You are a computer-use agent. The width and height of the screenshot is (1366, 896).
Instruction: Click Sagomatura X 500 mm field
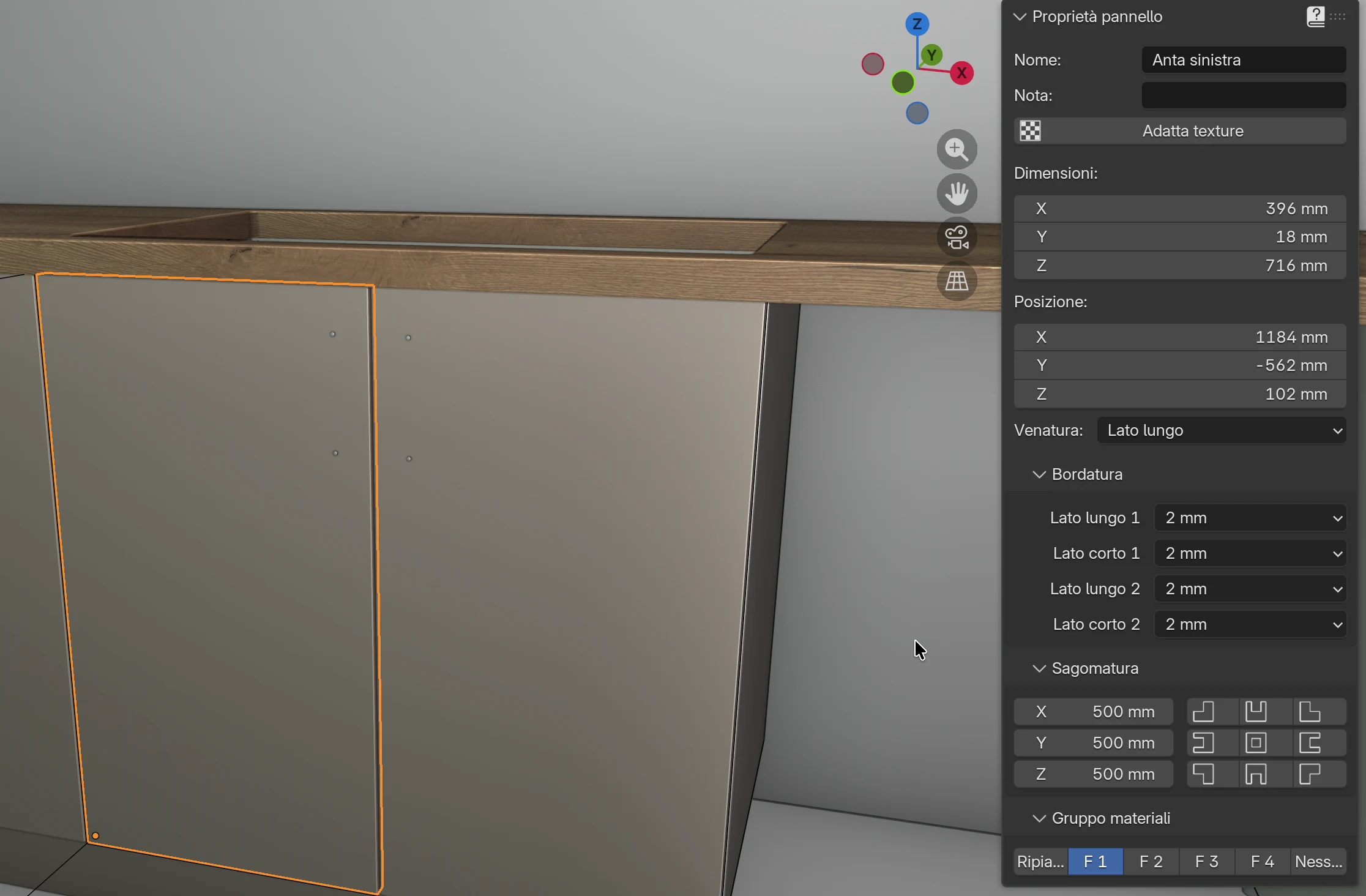(1093, 711)
